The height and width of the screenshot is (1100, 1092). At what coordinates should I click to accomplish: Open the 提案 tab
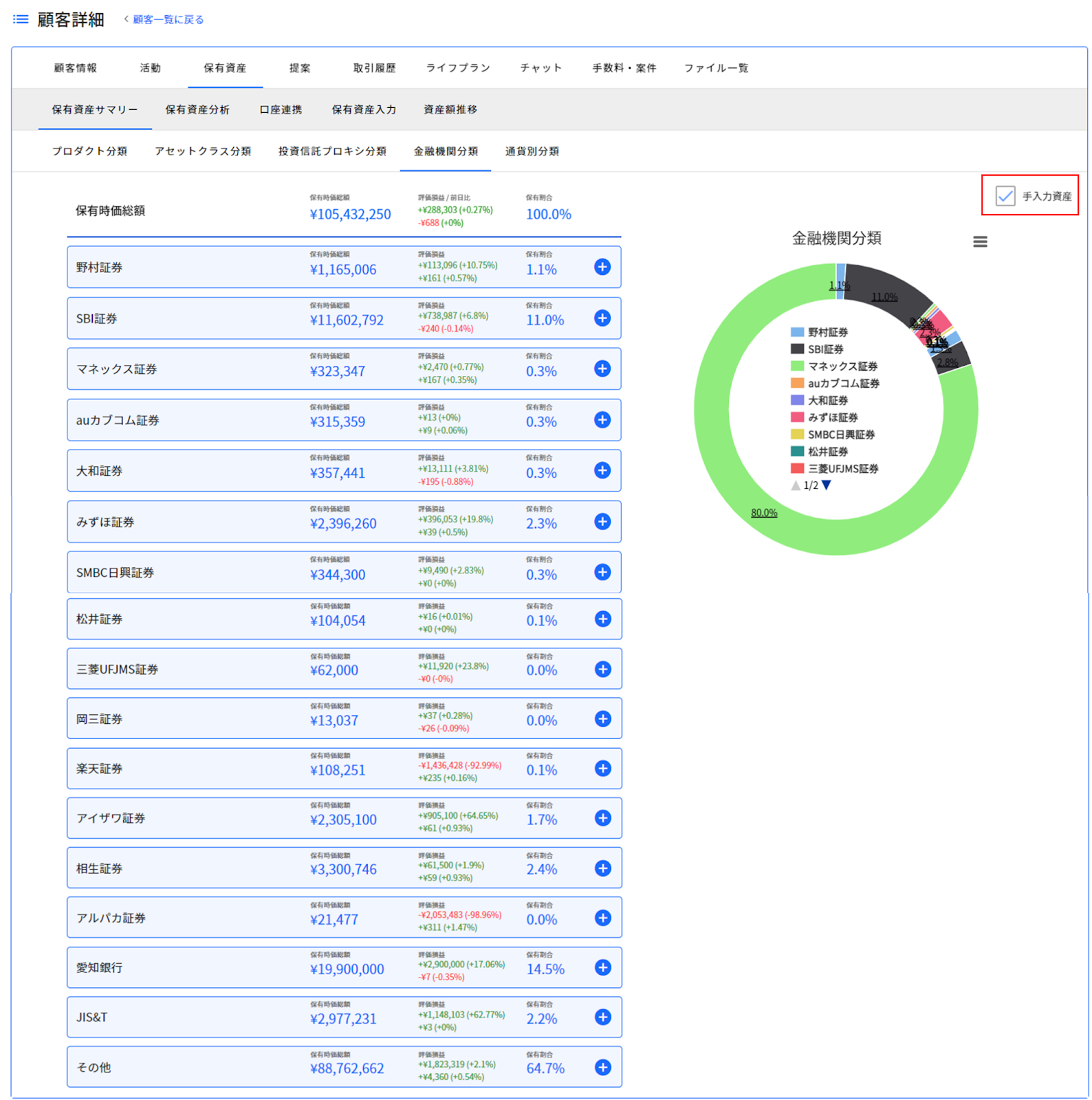click(x=300, y=67)
